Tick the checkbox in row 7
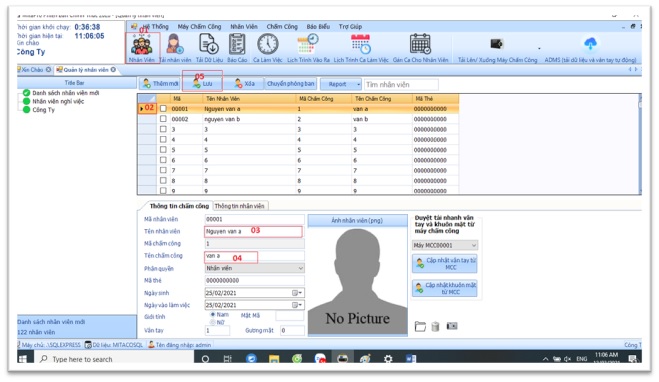The height and width of the screenshot is (382, 659). 163,170
